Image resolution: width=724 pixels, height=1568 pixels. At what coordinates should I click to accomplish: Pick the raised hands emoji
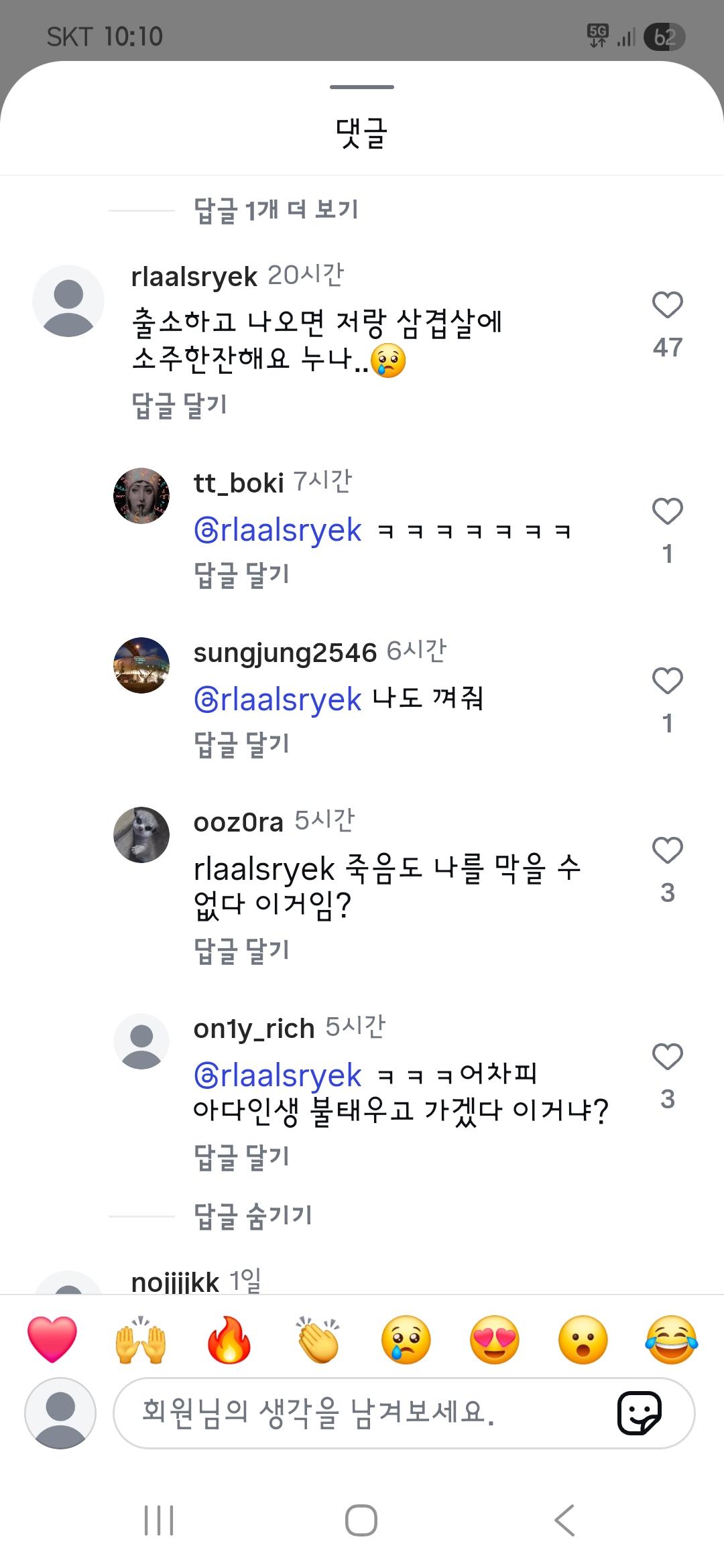coord(141,1340)
